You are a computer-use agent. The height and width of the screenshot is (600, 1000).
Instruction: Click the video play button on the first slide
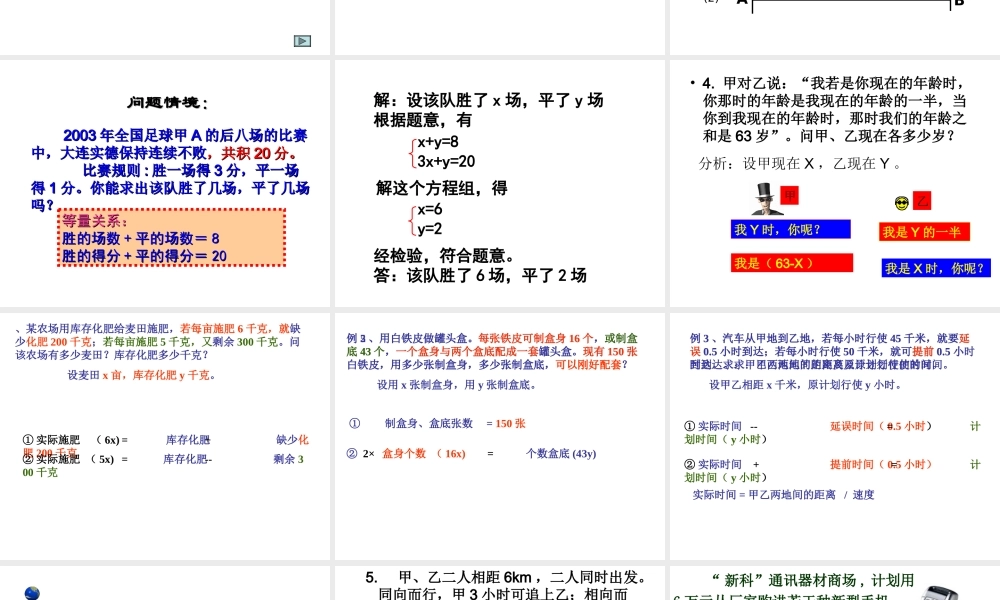(x=303, y=40)
